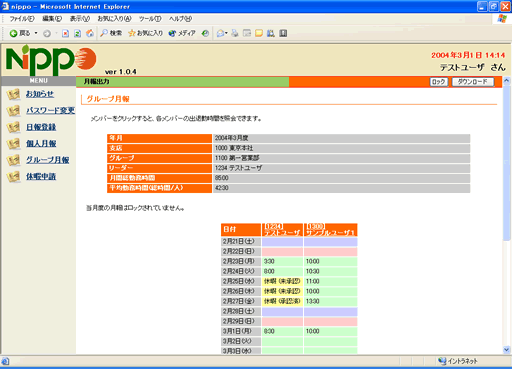Open the 編集(E) menu
Viewport: 512px width, 369px height.
(52, 19)
